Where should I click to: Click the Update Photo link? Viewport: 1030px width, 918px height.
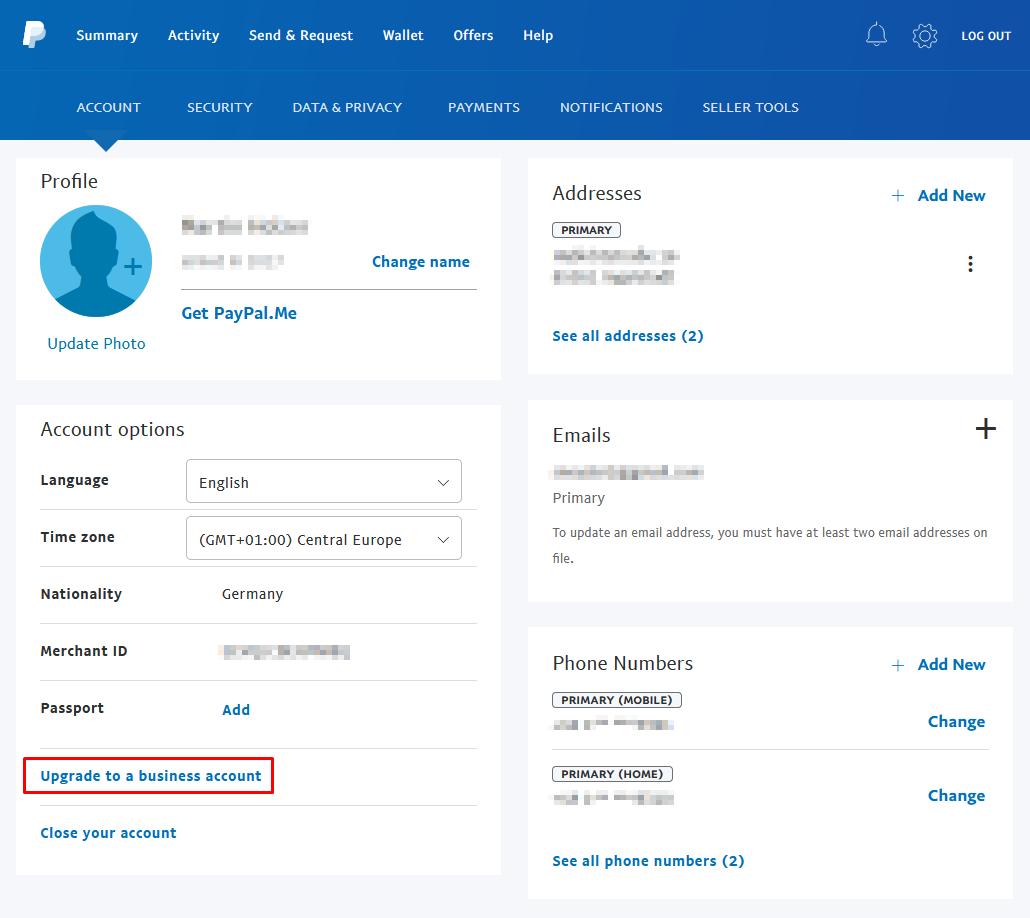(x=96, y=344)
